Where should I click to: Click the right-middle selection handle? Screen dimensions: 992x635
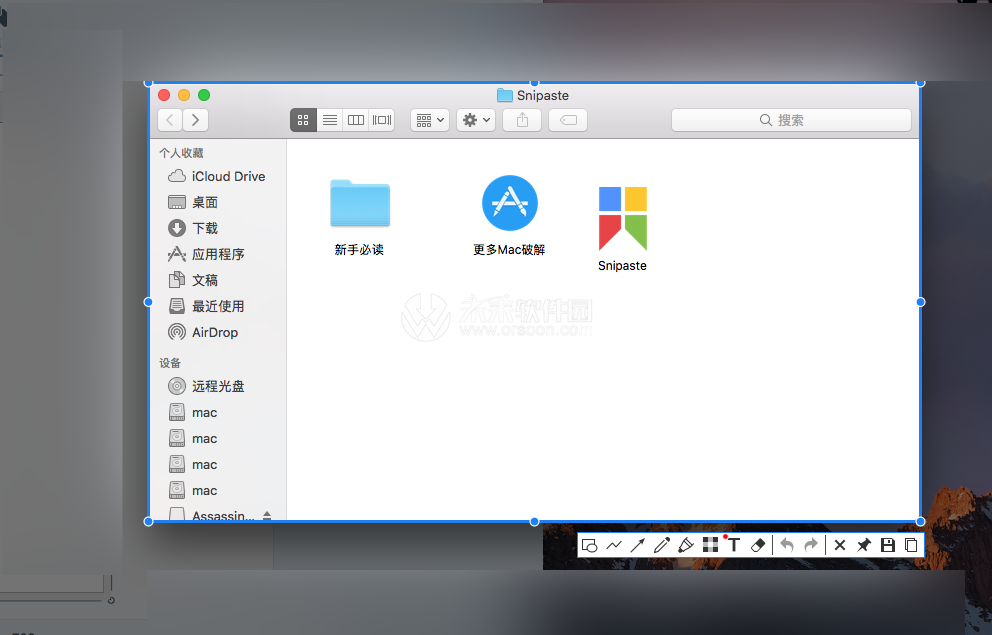pos(921,302)
